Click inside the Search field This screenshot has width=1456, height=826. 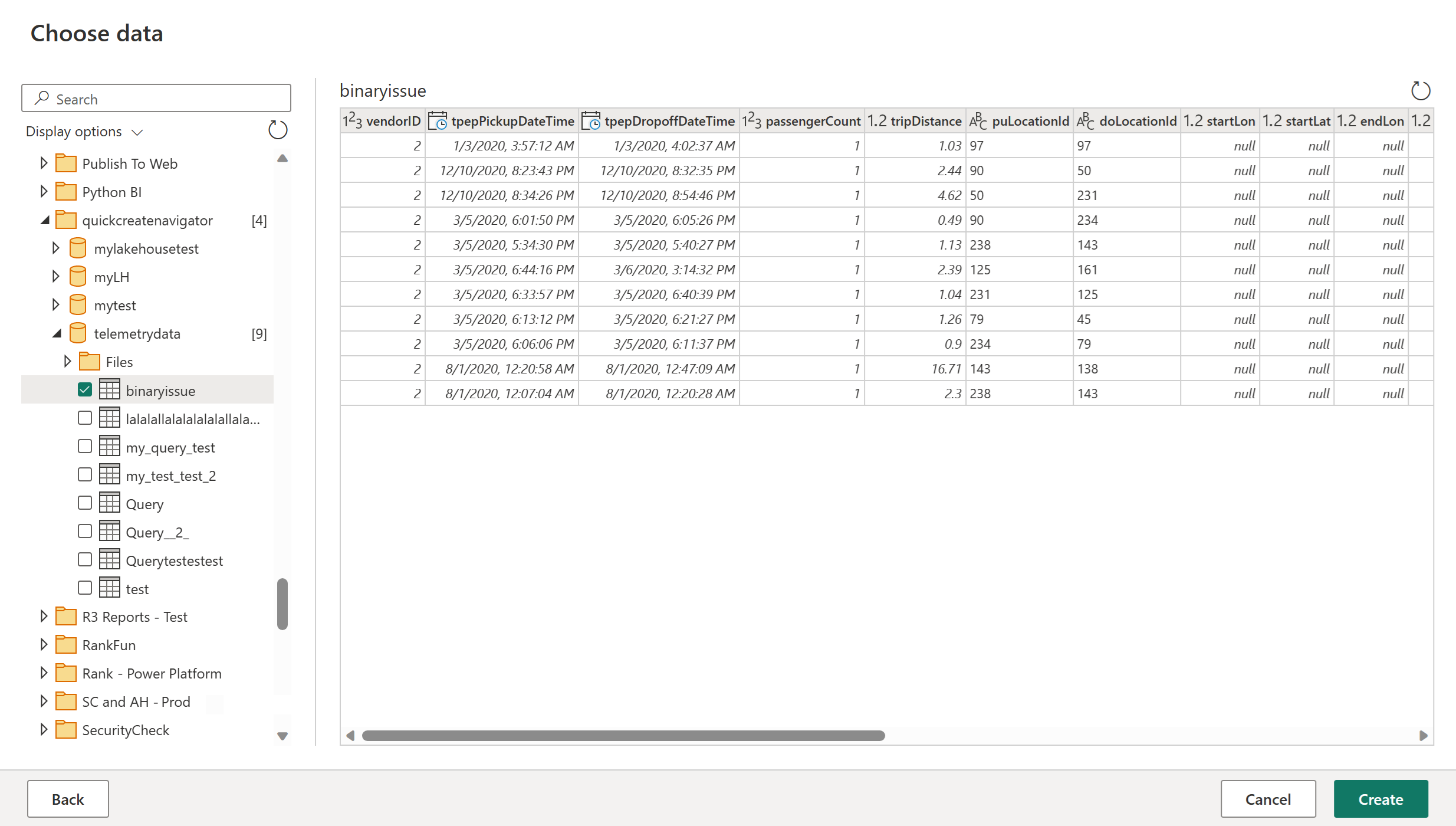point(156,98)
